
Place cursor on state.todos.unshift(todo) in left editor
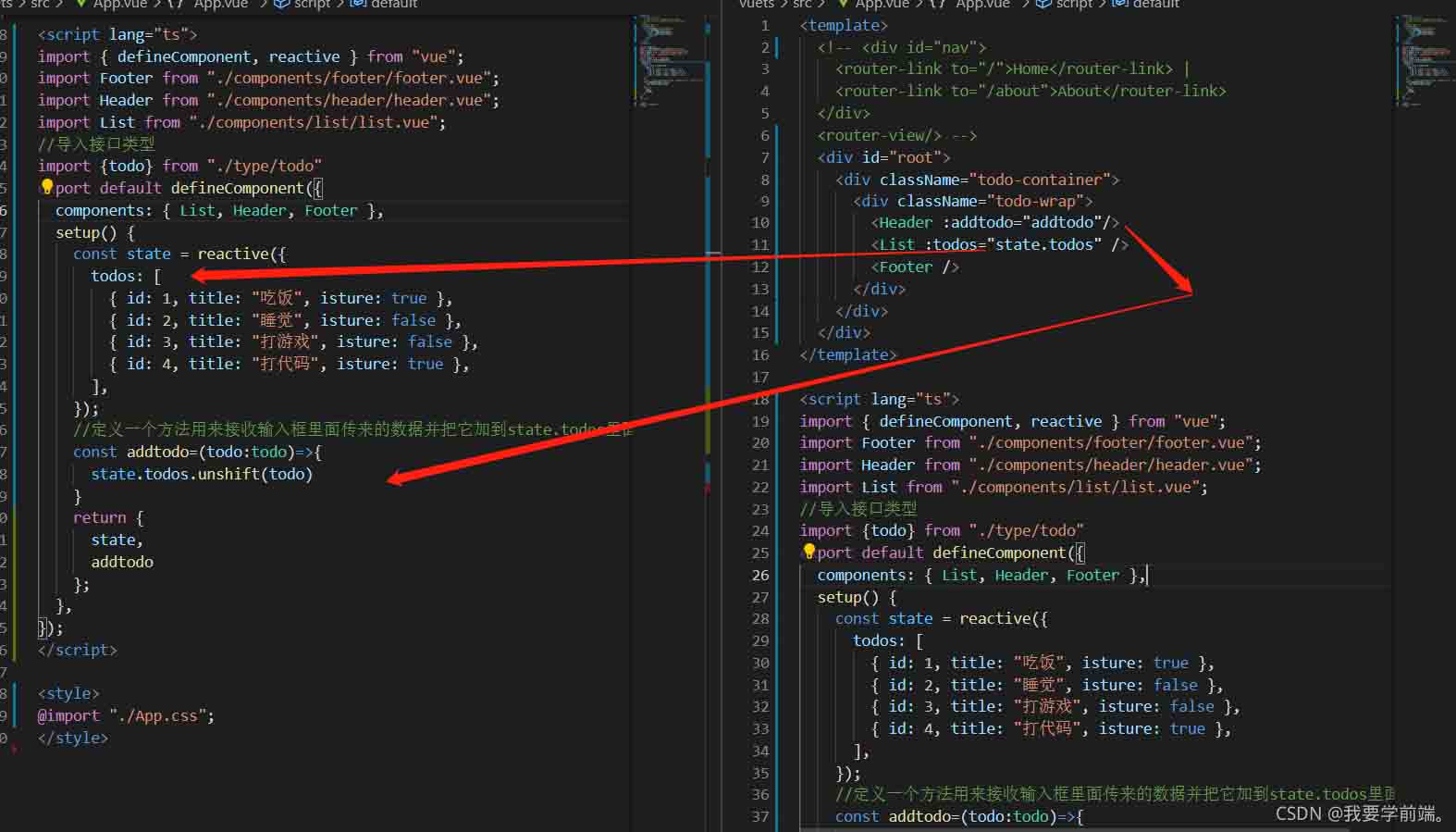tap(202, 474)
